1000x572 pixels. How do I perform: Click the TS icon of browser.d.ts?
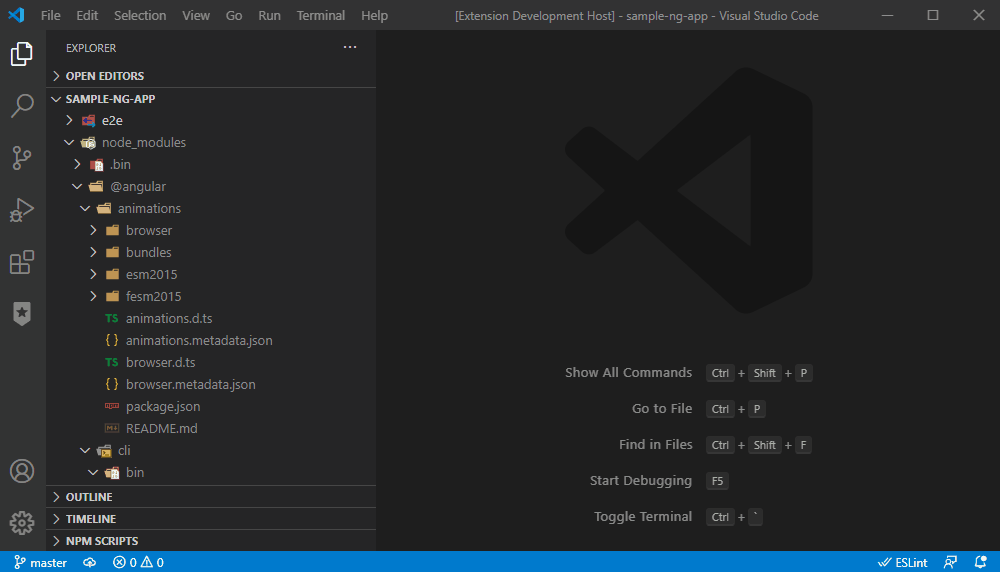click(x=112, y=362)
